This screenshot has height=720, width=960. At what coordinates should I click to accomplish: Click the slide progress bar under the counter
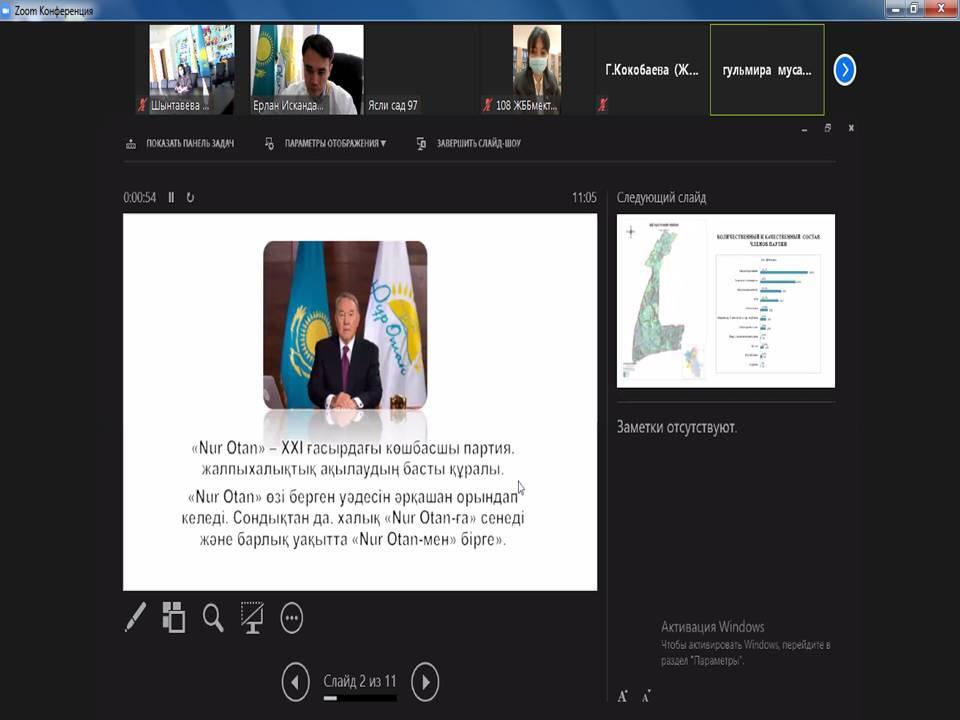click(360, 698)
